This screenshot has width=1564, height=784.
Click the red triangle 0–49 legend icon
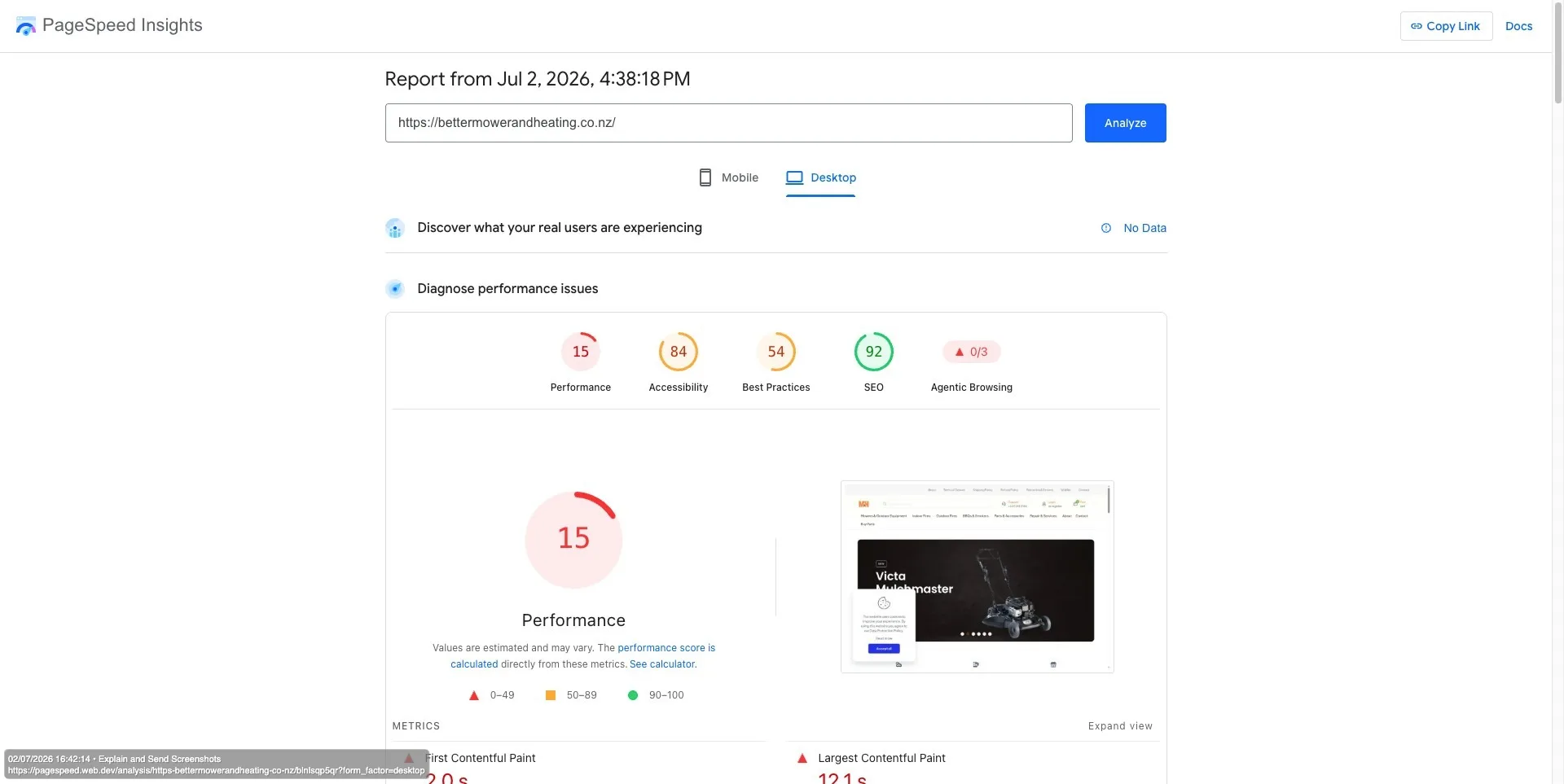474,695
